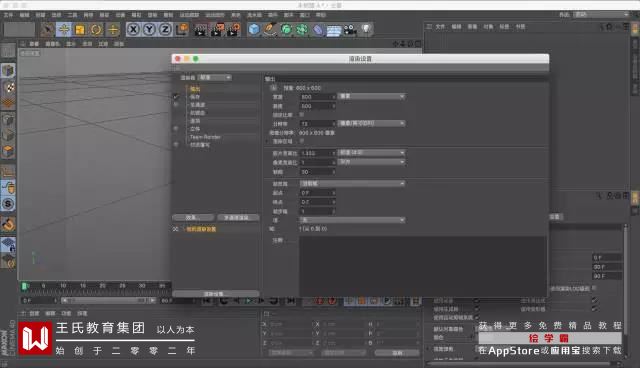This screenshot has height=368, width=640.
Task: Click the play forward button
Action: coord(248,301)
